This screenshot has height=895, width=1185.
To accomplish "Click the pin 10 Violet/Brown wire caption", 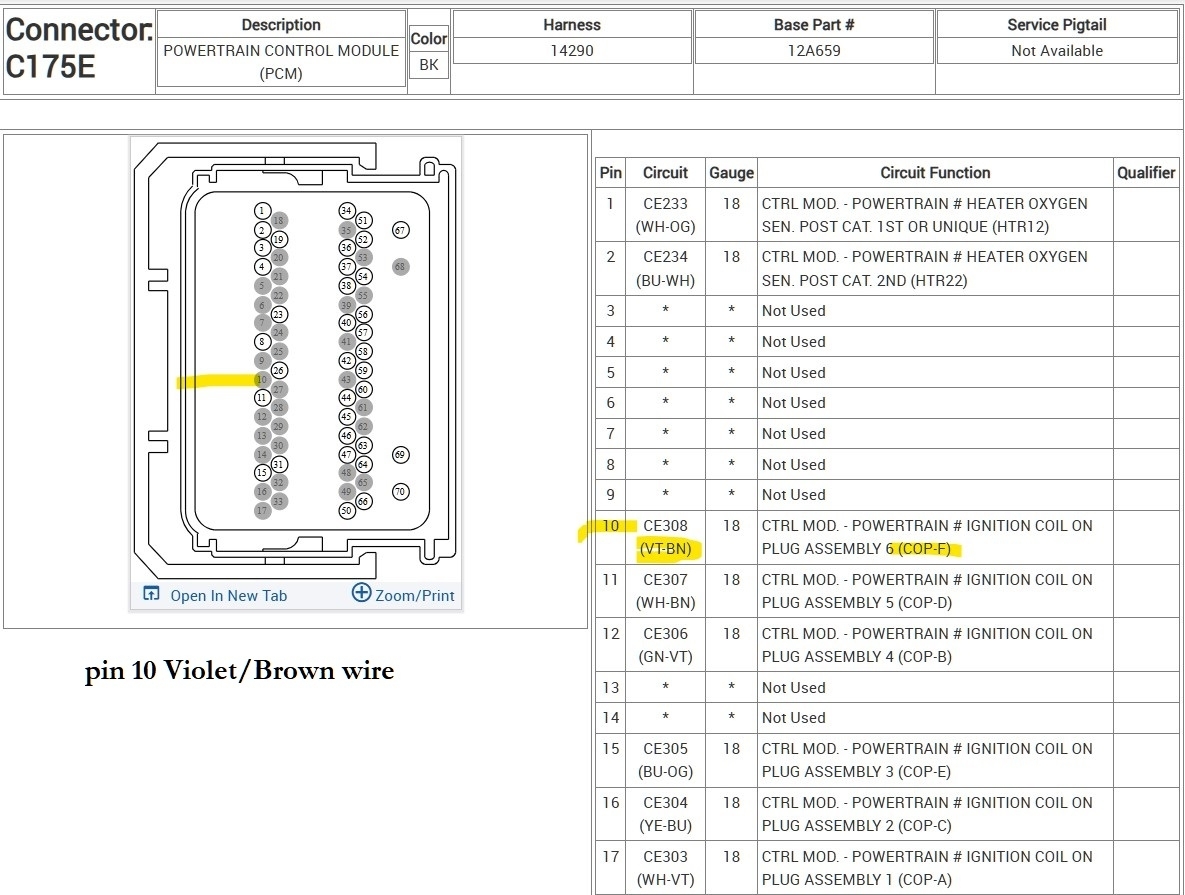I will (240, 670).
